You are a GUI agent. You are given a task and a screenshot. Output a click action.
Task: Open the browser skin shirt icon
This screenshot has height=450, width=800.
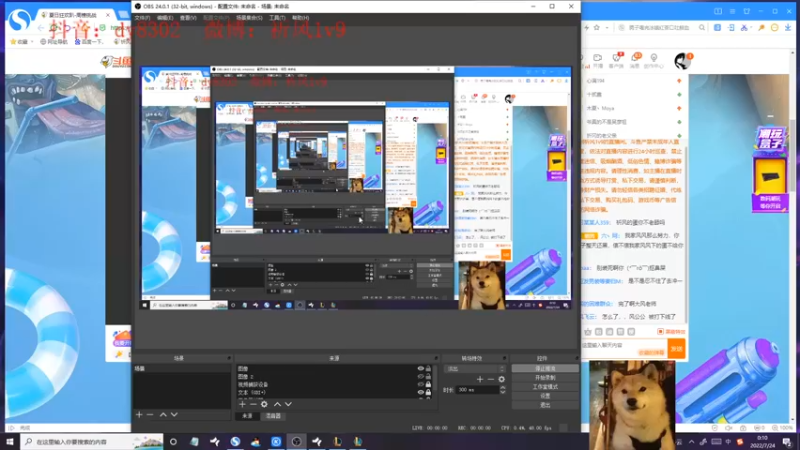tap(746, 11)
